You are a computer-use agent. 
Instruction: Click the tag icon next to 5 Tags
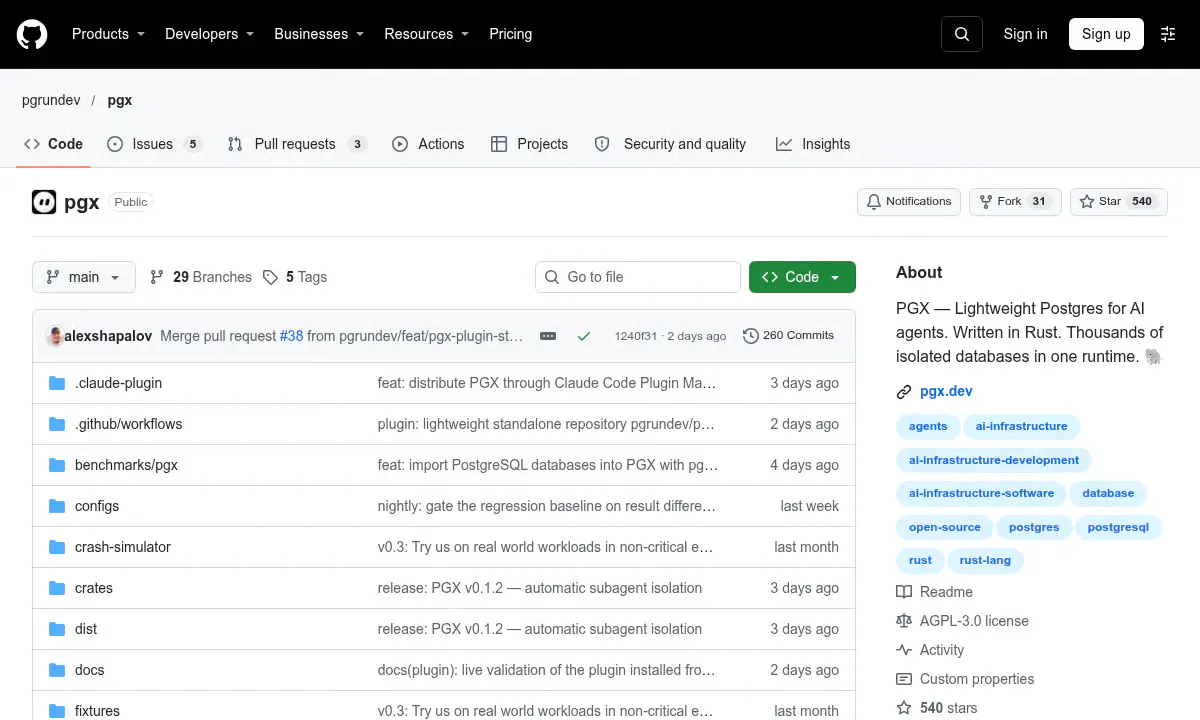pos(270,277)
